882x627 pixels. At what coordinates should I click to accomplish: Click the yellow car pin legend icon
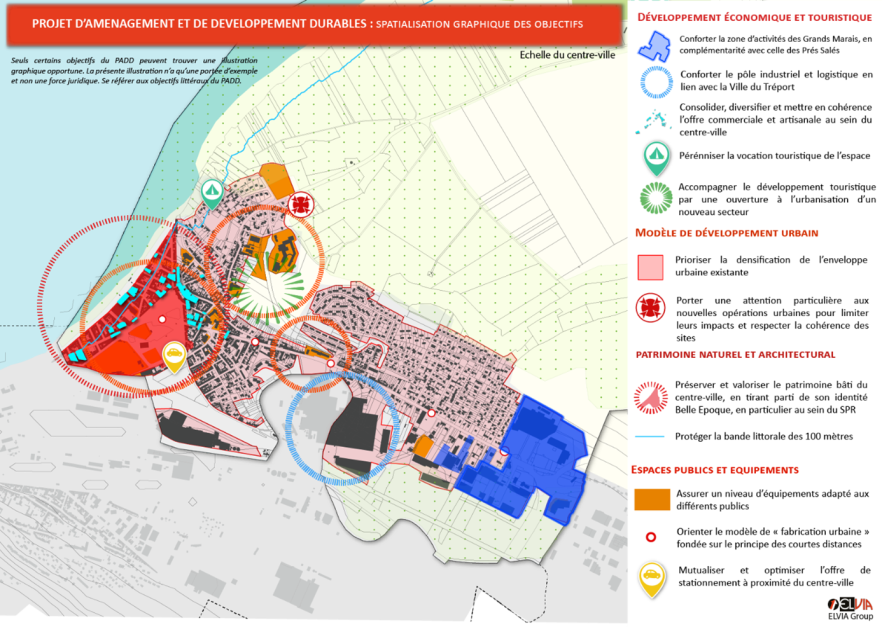[653, 578]
